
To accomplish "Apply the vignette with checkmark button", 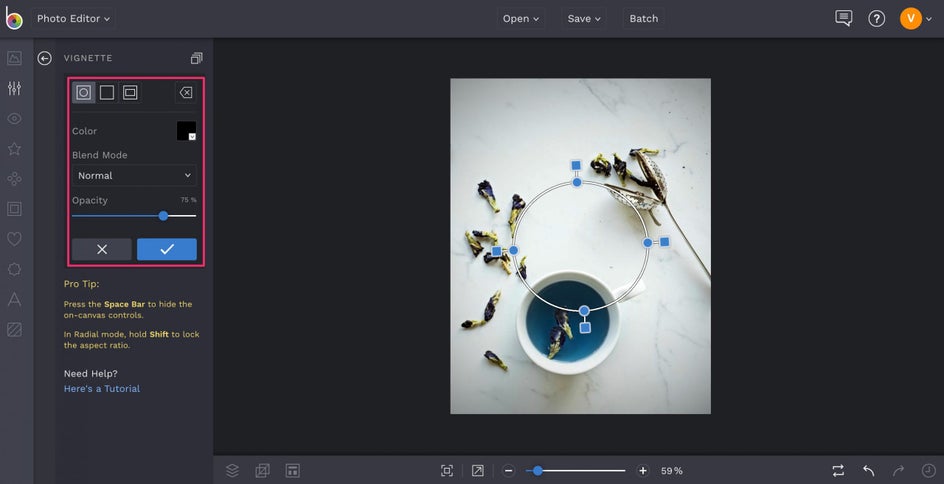I will [x=167, y=249].
